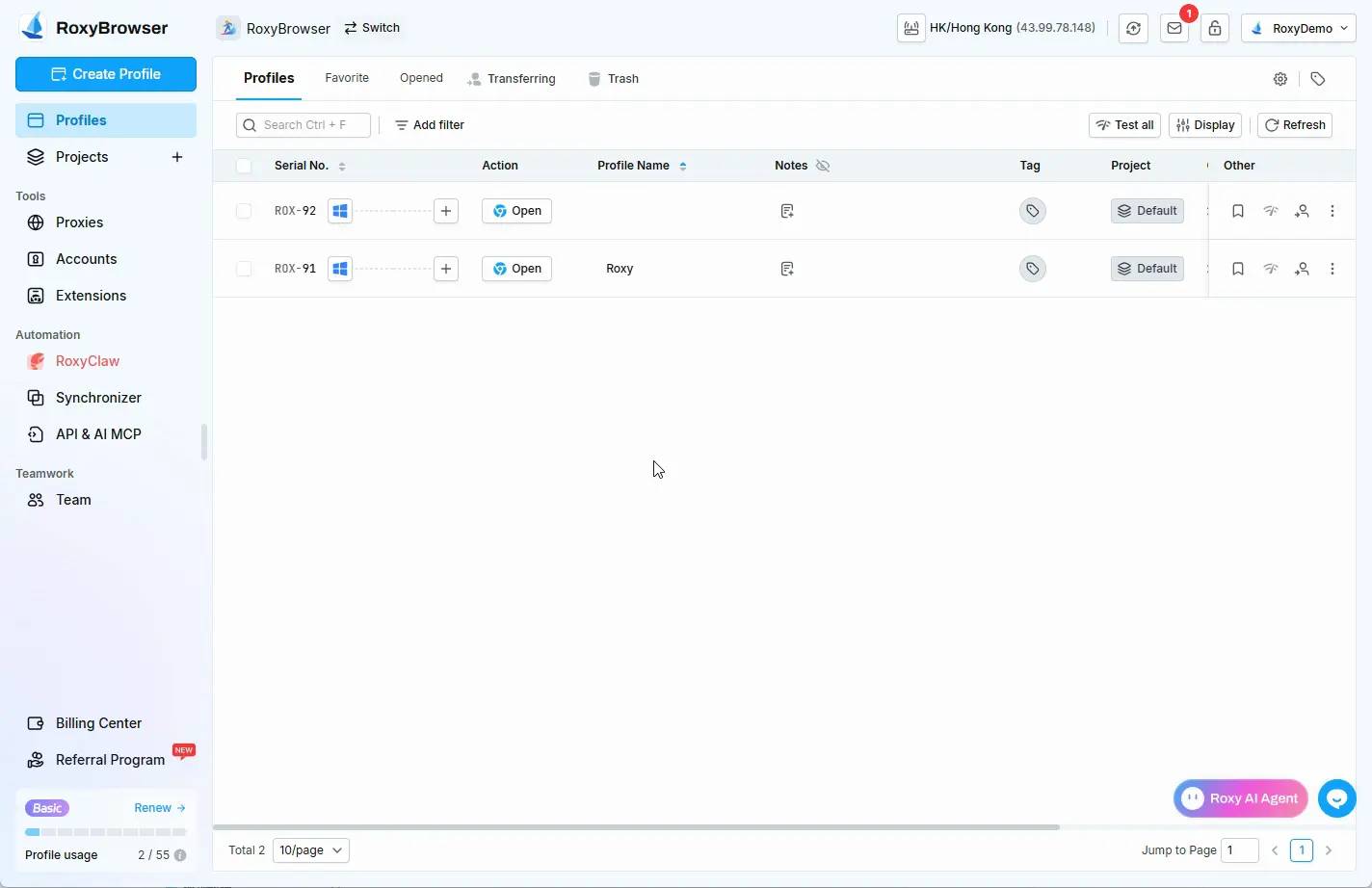Add a new project with plus icon
1372x888 pixels.
[177, 157]
